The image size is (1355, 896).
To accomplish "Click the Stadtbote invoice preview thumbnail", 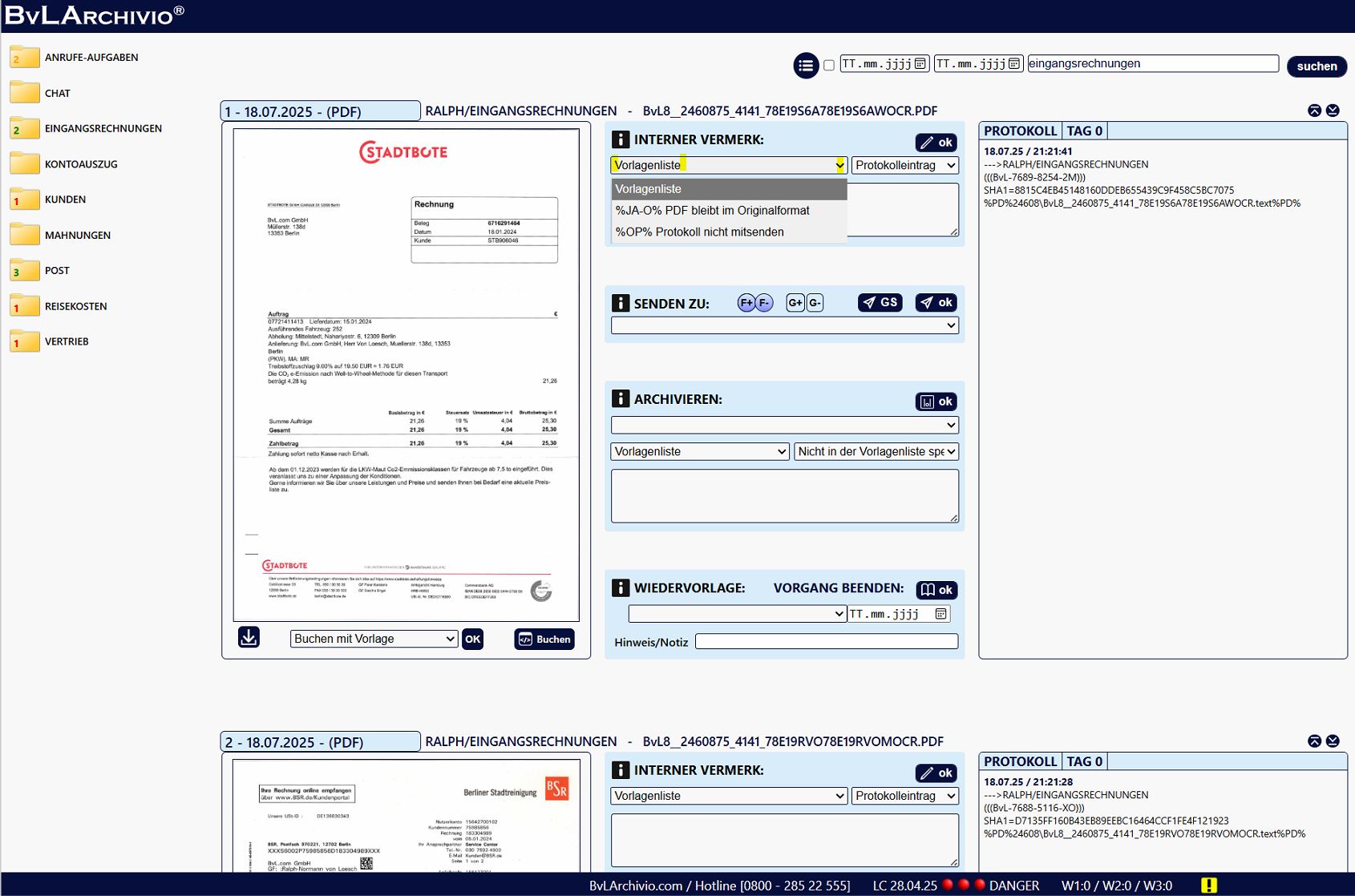I will click(406, 375).
